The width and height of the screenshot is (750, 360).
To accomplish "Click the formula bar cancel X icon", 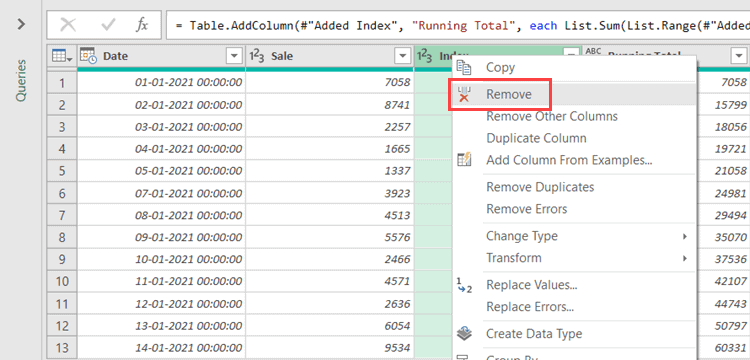I will [x=68, y=25].
